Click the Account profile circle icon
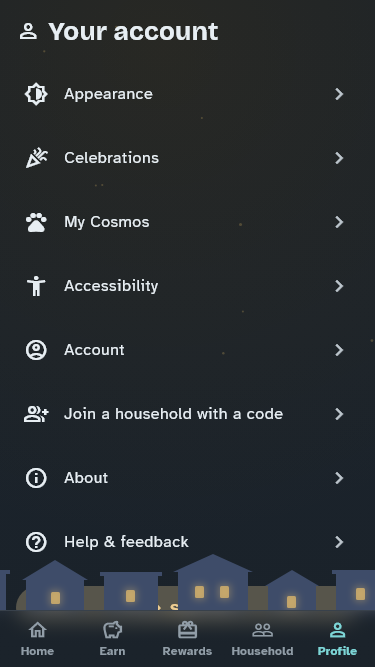This screenshot has height=667, width=375. [x=36, y=350]
